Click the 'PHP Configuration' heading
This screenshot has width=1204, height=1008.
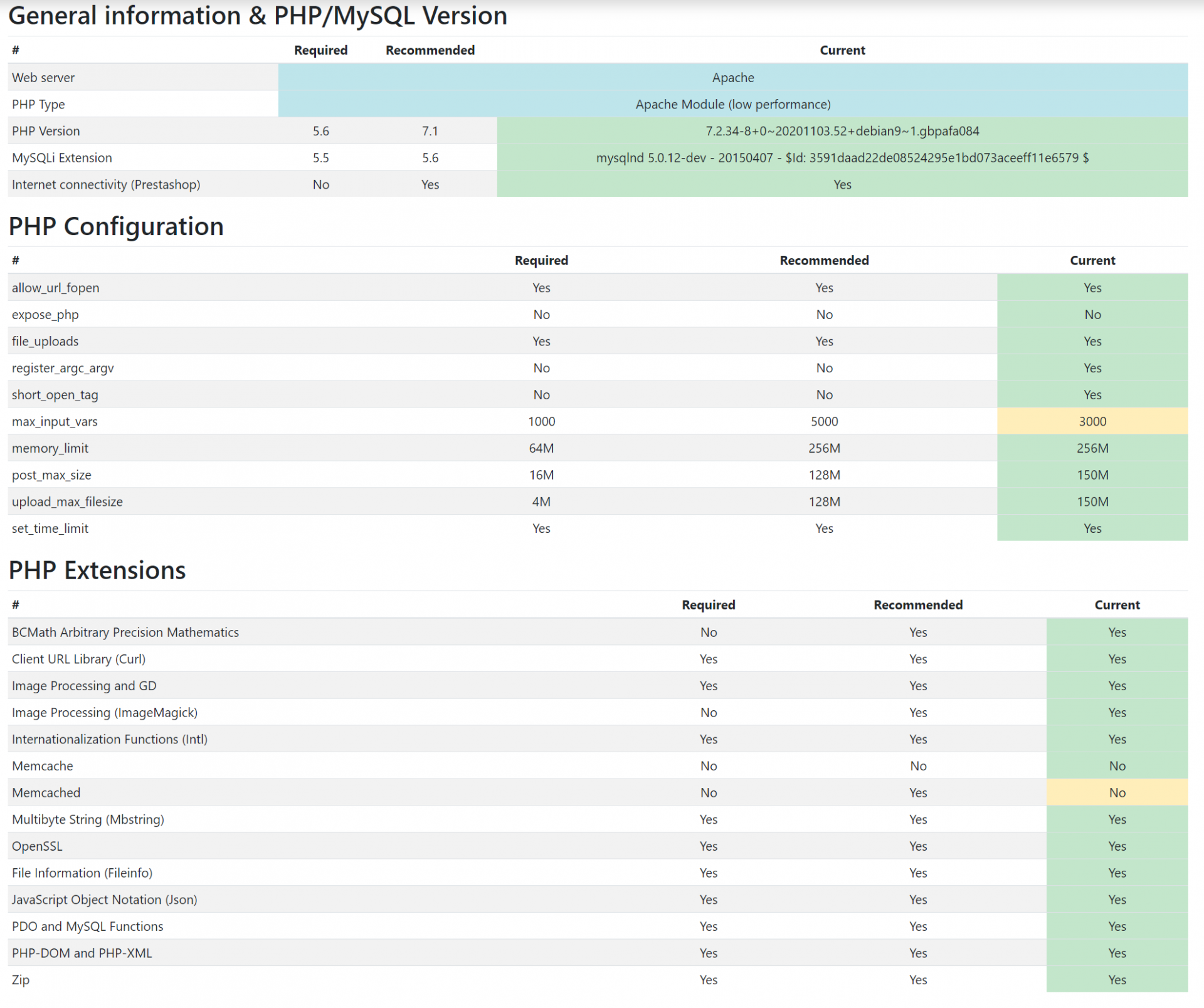pyautogui.click(x=116, y=226)
